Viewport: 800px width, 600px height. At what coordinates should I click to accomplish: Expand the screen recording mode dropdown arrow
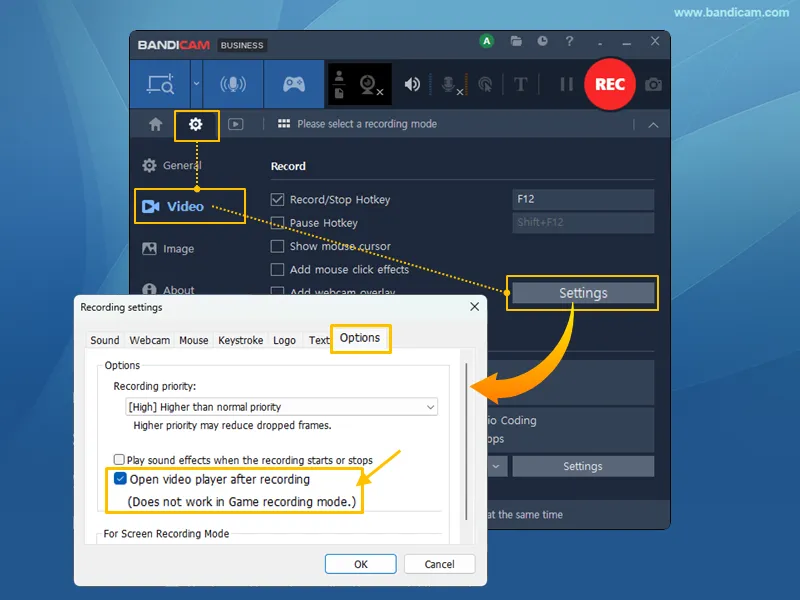196,84
